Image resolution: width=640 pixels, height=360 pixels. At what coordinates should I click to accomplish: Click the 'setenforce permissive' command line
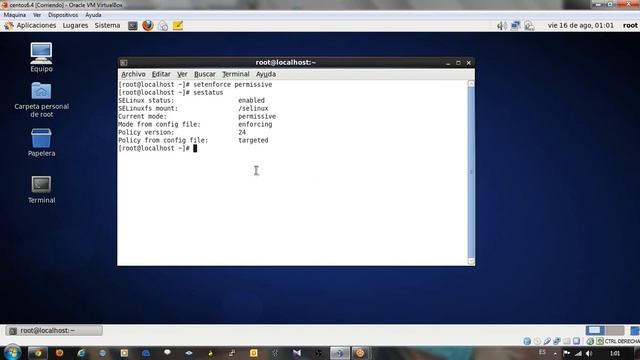[195, 84]
